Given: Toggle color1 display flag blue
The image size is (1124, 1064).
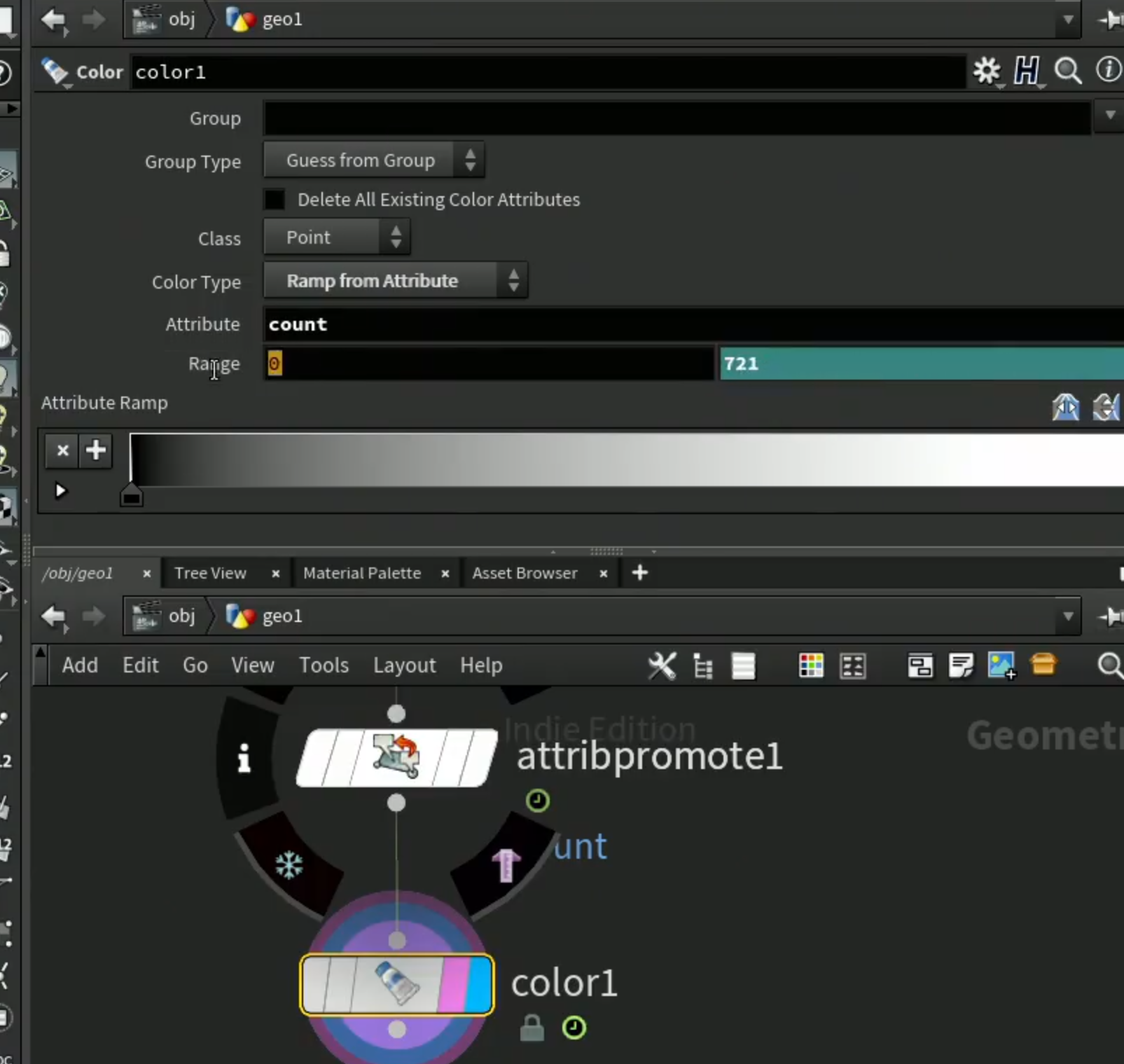Looking at the screenshot, I should tap(480, 986).
